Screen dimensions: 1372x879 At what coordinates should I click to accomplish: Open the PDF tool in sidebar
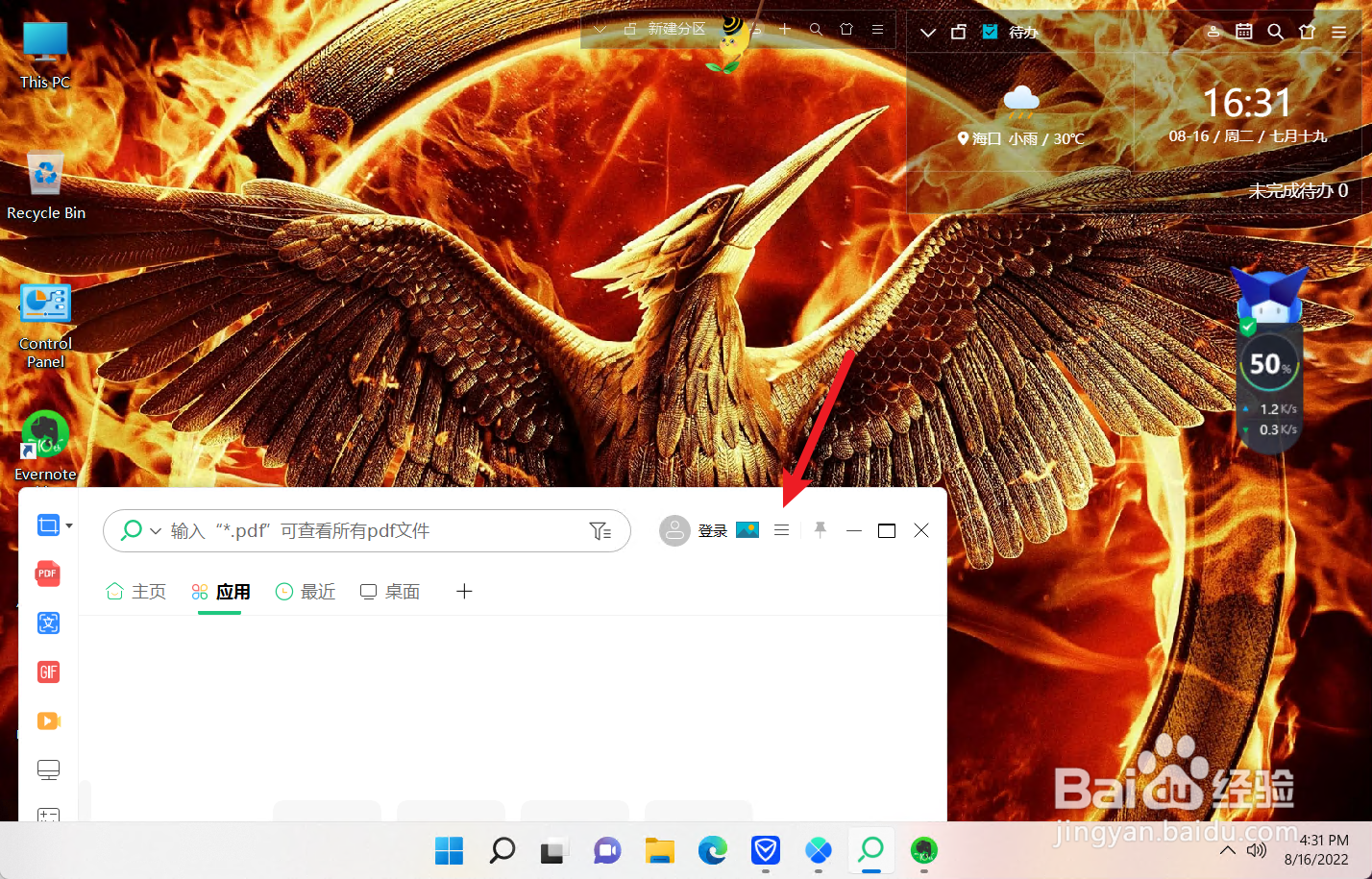pos(48,574)
